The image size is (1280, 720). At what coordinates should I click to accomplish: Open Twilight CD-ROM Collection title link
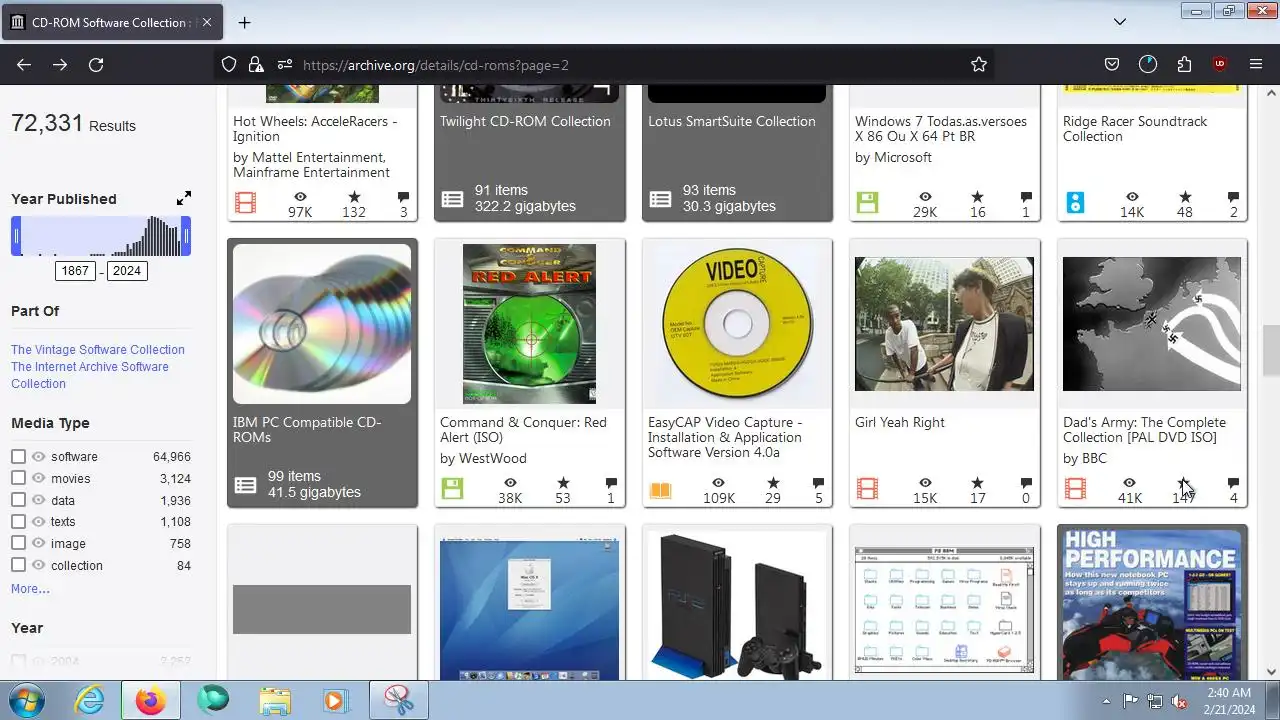[x=525, y=121]
